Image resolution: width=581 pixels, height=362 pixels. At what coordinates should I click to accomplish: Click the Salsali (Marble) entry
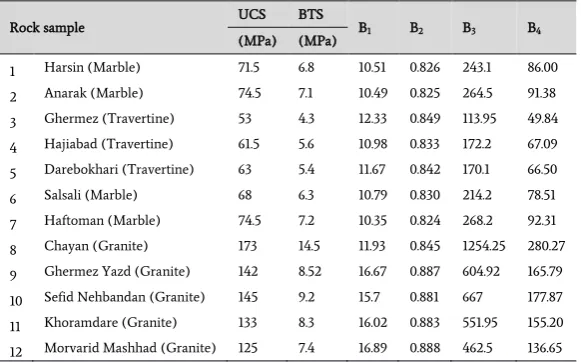(x=91, y=195)
